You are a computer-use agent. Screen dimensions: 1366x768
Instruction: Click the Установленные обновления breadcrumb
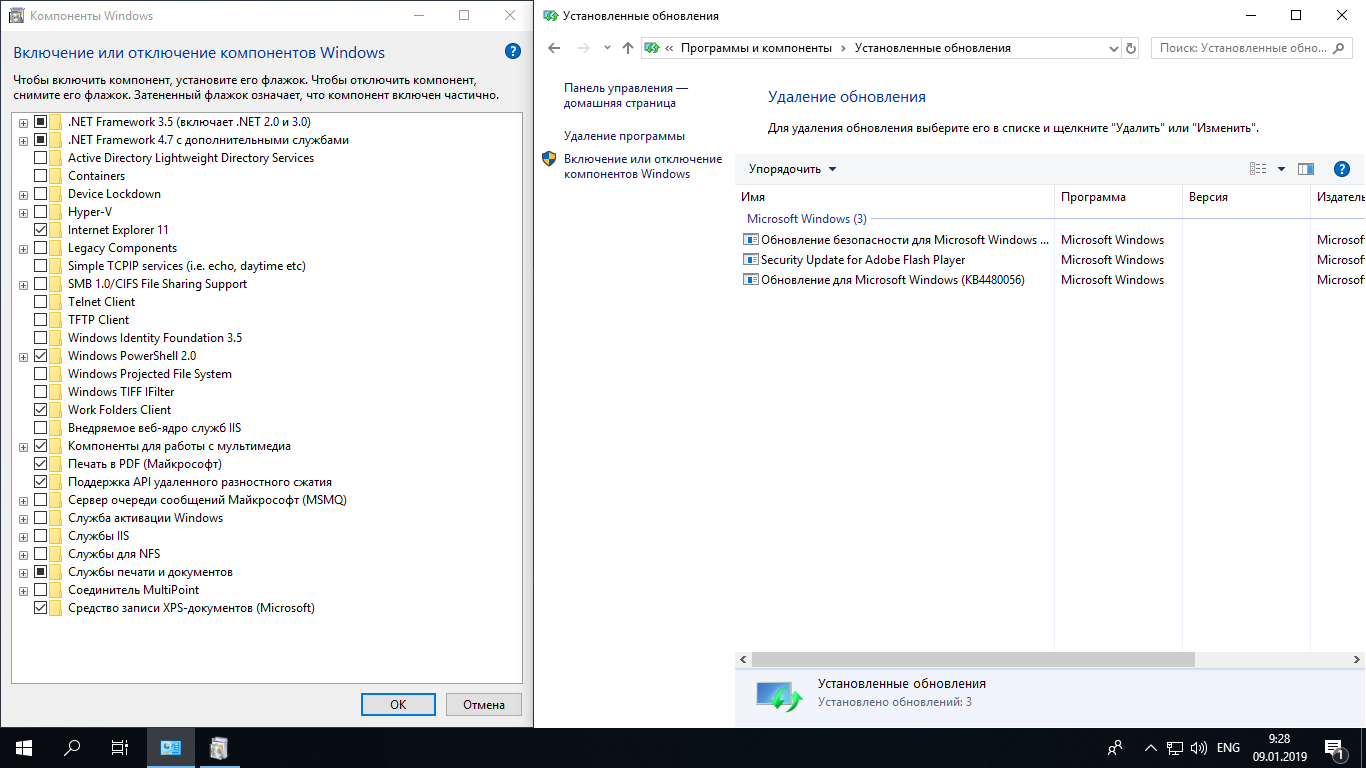pyautogui.click(x=933, y=48)
